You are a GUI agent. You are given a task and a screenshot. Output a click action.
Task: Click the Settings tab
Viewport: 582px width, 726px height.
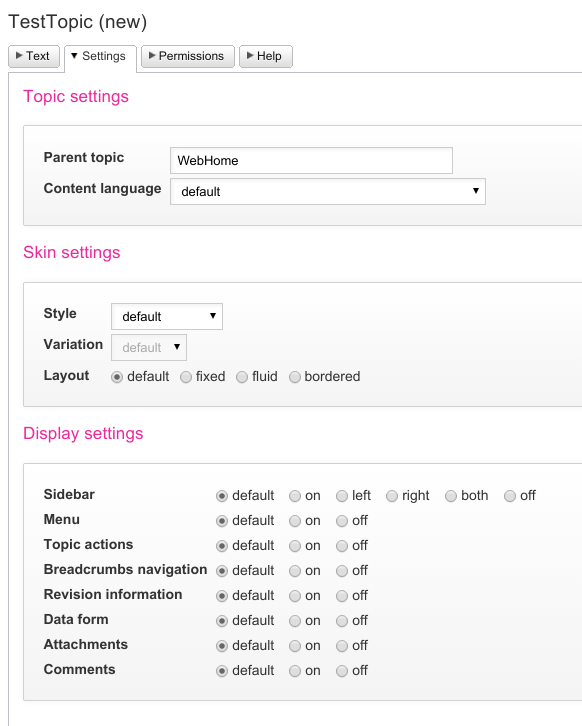point(100,57)
